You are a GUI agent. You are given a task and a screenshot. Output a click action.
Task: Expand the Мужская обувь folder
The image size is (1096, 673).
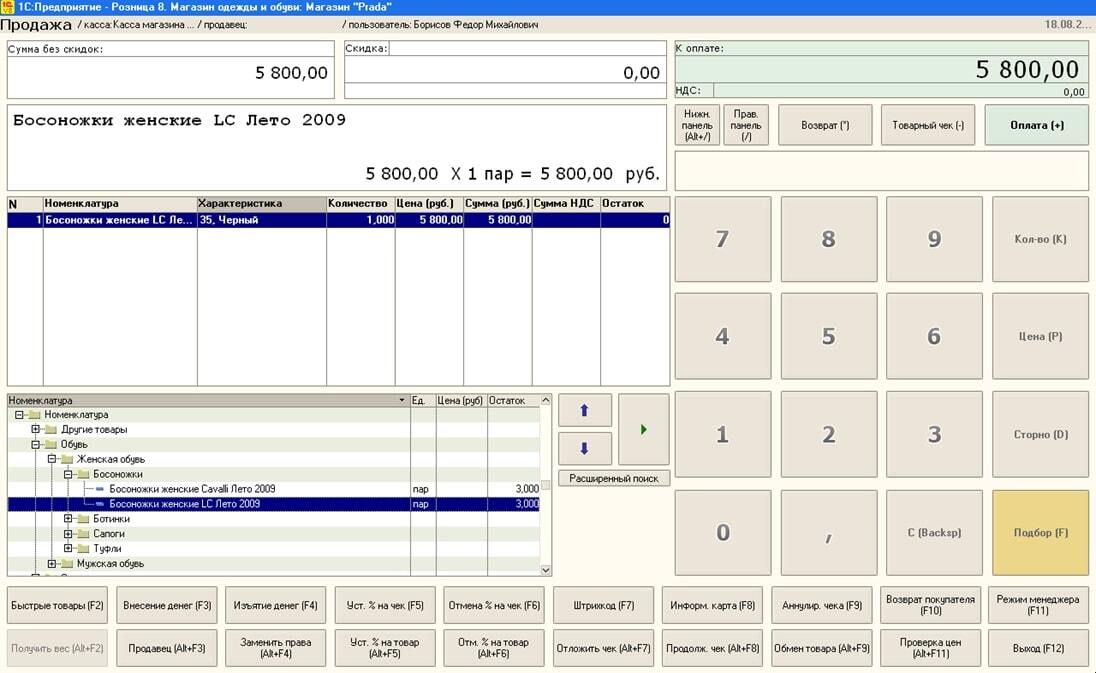52,564
